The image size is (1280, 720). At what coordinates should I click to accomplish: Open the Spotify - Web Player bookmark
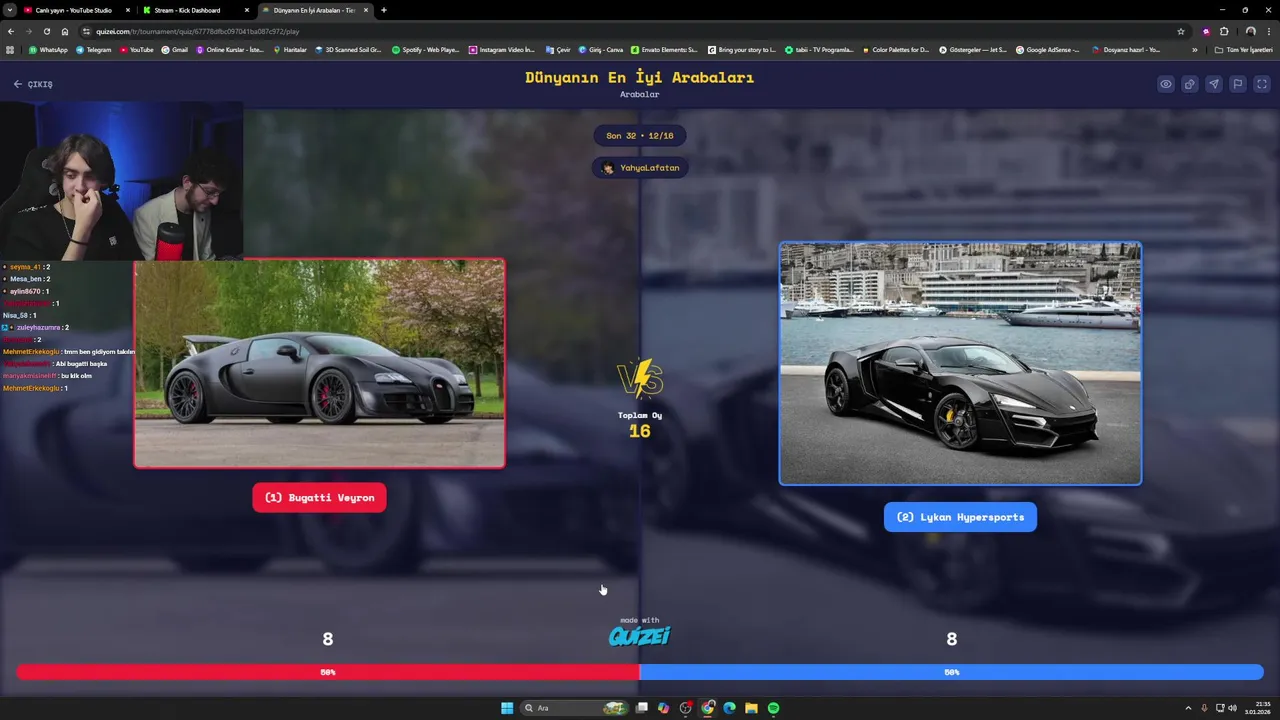425,50
